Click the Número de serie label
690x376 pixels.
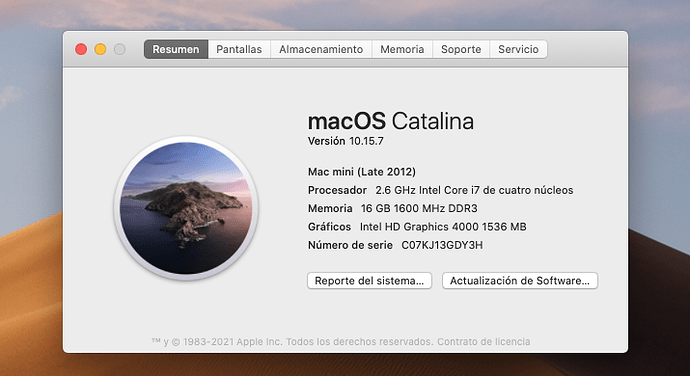[x=350, y=245]
